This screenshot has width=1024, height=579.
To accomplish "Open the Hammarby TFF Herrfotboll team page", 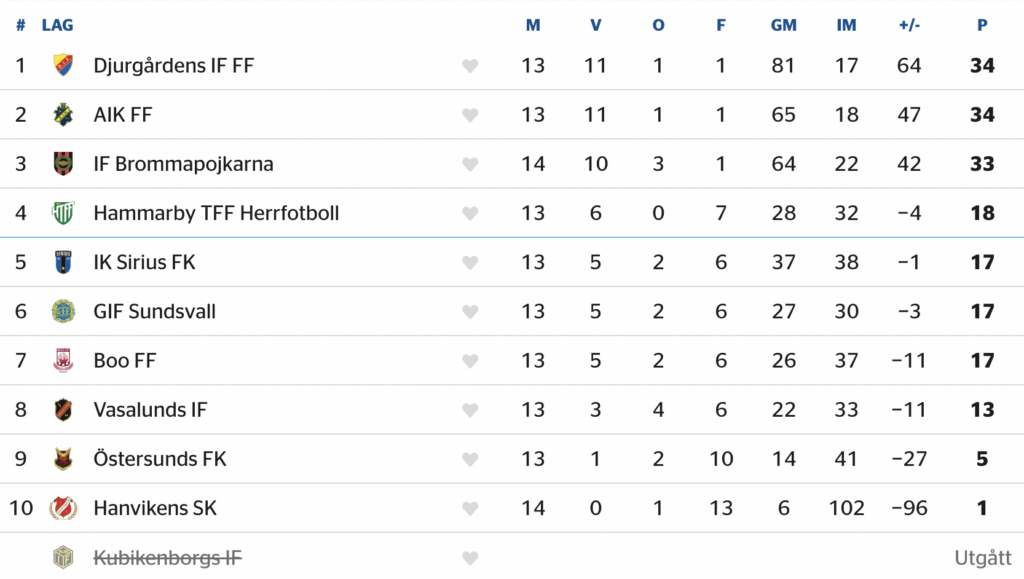I will pyautogui.click(x=216, y=213).
